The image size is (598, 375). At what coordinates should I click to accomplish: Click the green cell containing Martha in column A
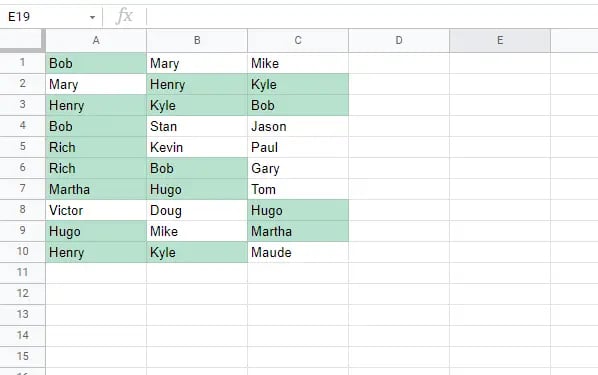pos(96,189)
